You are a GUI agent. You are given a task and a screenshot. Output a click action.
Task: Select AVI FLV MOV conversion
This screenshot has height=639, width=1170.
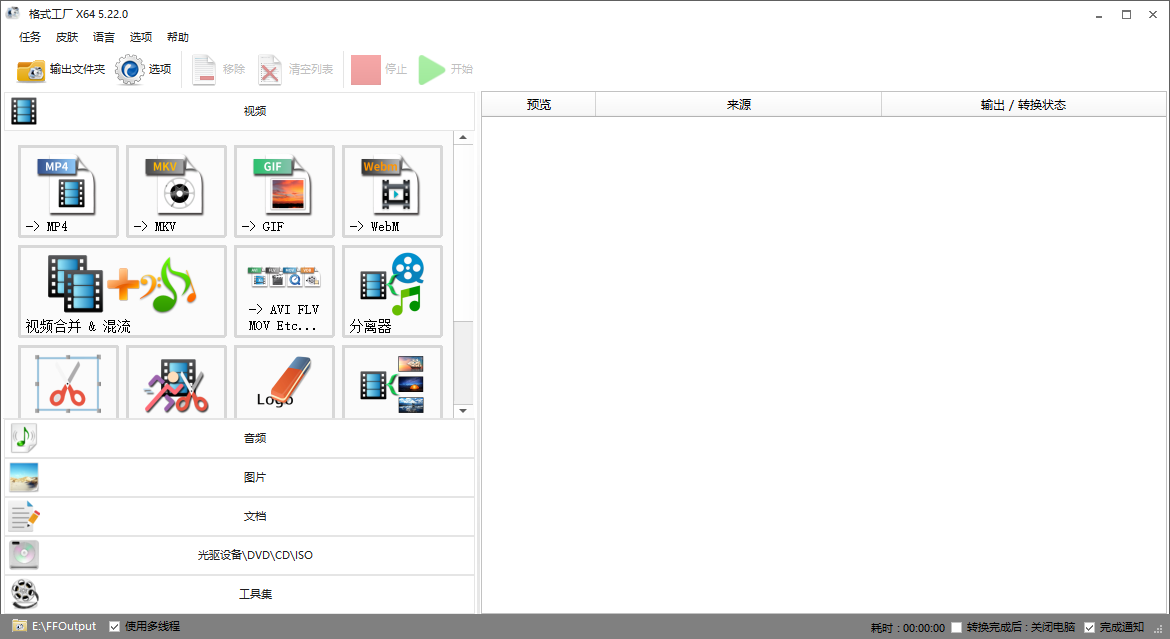coord(283,291)
